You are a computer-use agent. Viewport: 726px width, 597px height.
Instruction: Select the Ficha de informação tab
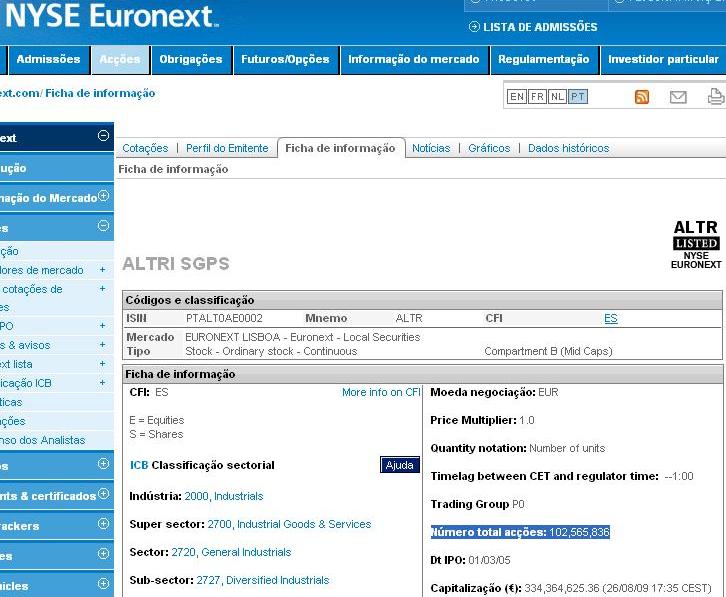[x=340, y=148]
